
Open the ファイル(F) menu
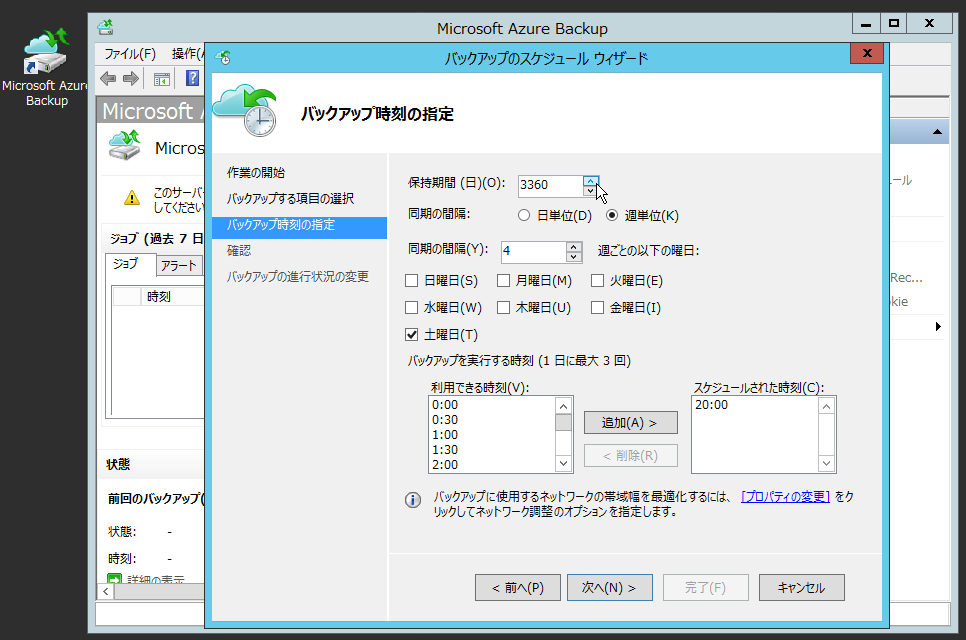pyautogui.click(x=130, y=54)
